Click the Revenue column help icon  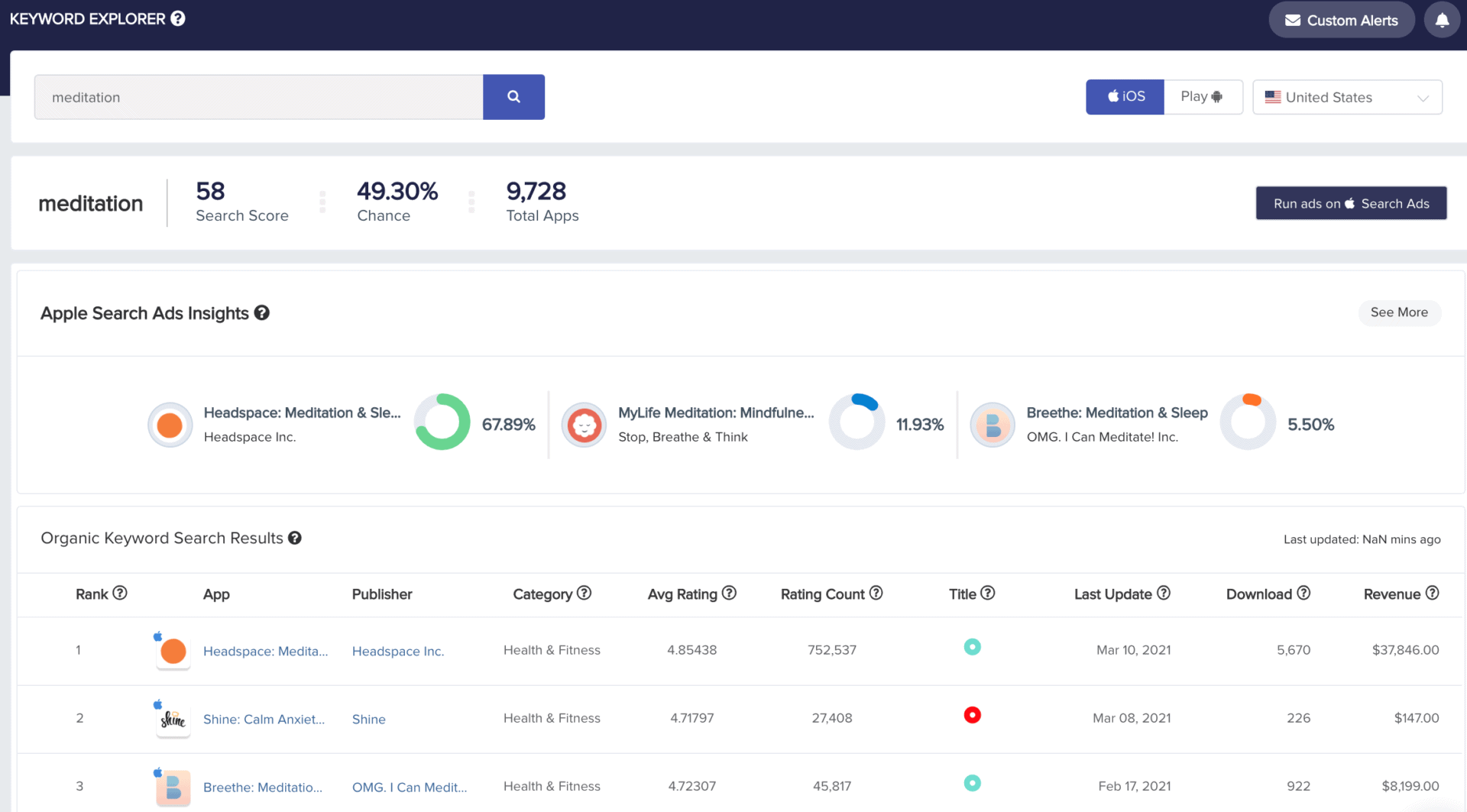tap(1433, 593)
